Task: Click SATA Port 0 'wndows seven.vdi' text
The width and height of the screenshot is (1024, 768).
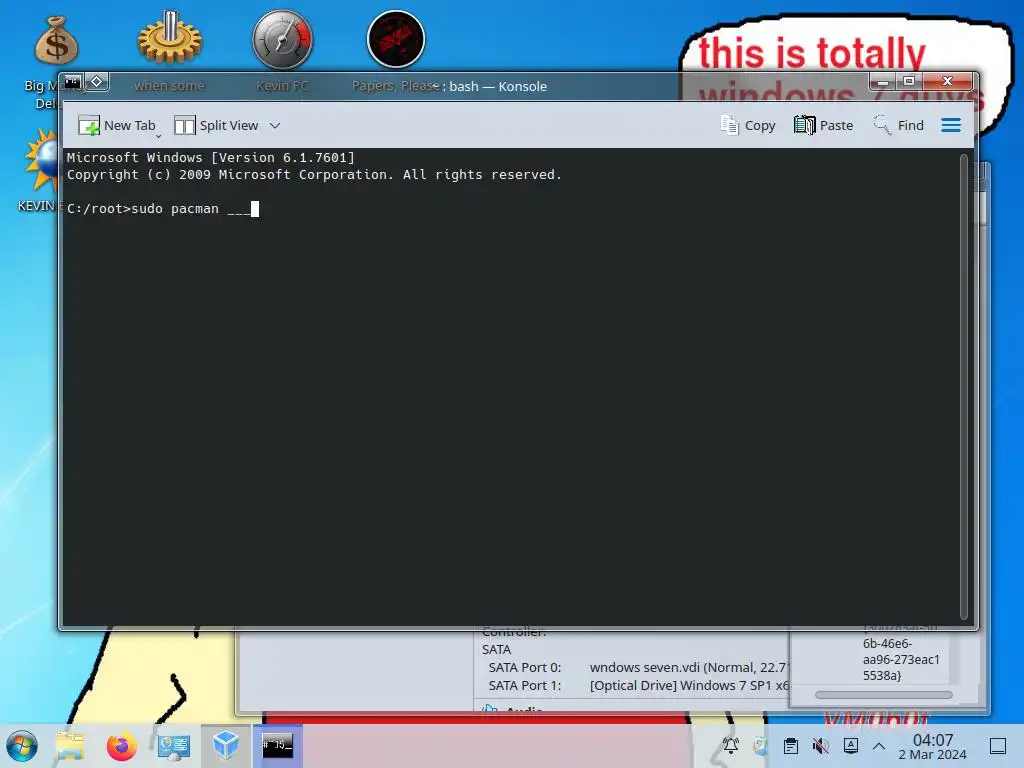Action: 689,667
